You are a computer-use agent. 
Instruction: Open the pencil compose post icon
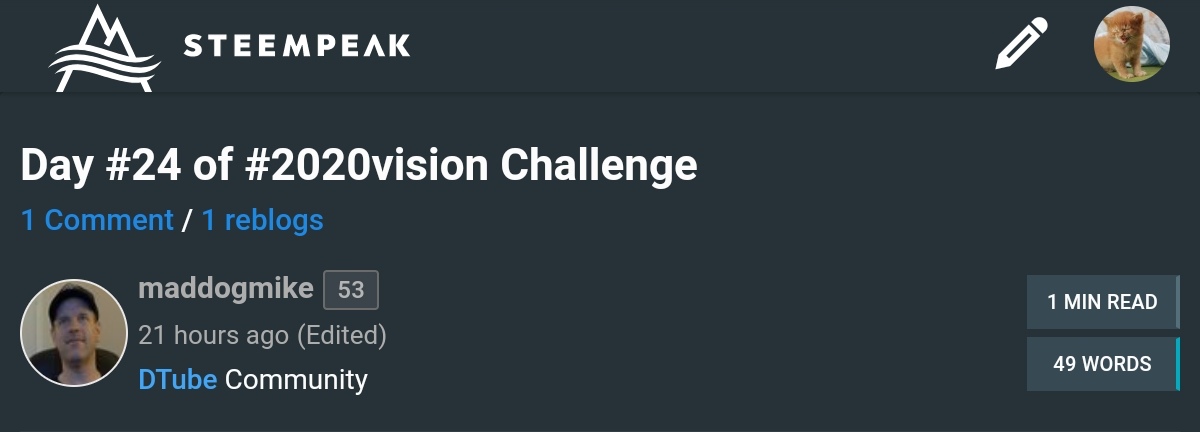click(1021, 44)
